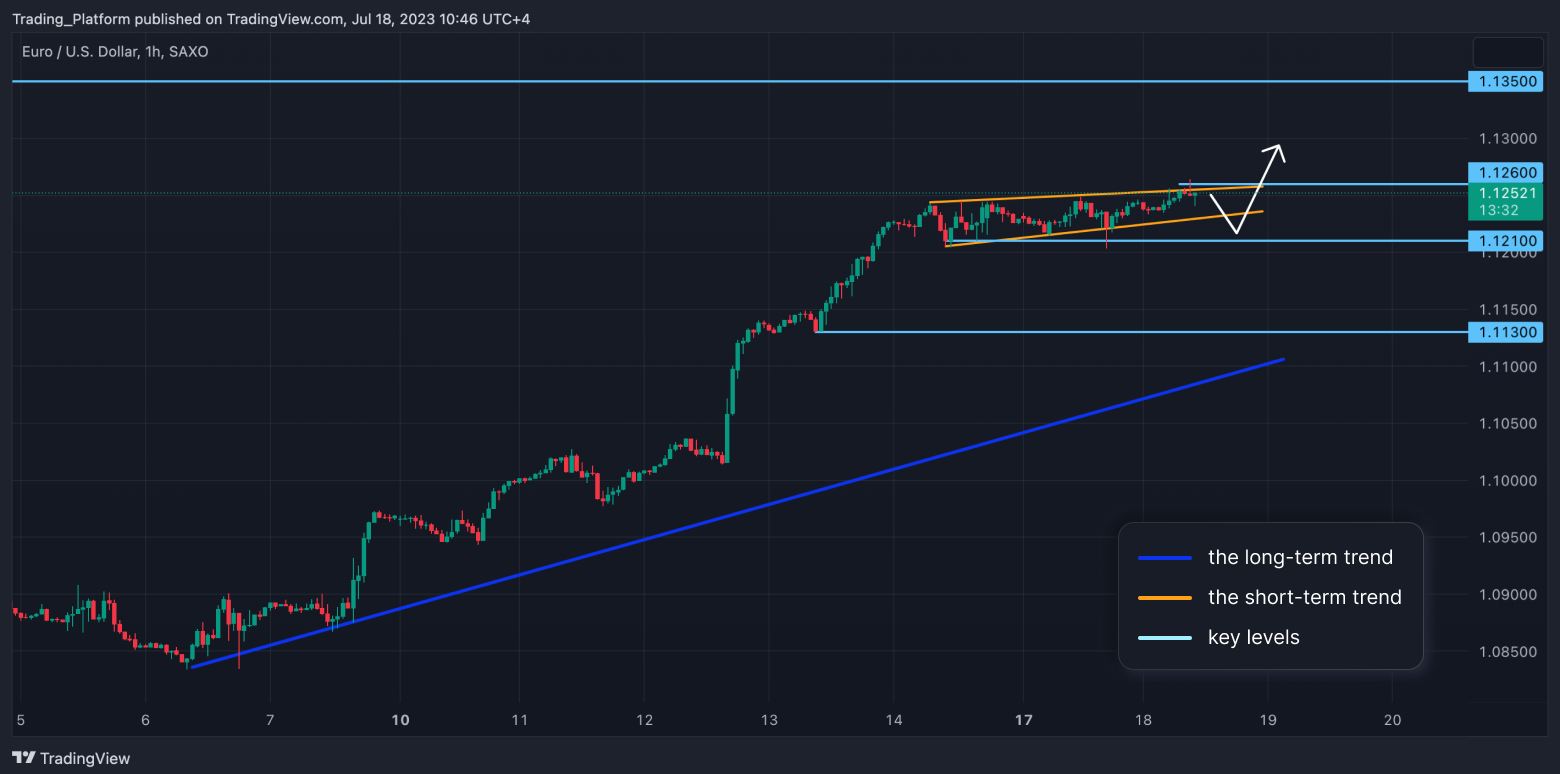Click the 1.13500 horizontal level line
1560x774 pixels.
740,82
